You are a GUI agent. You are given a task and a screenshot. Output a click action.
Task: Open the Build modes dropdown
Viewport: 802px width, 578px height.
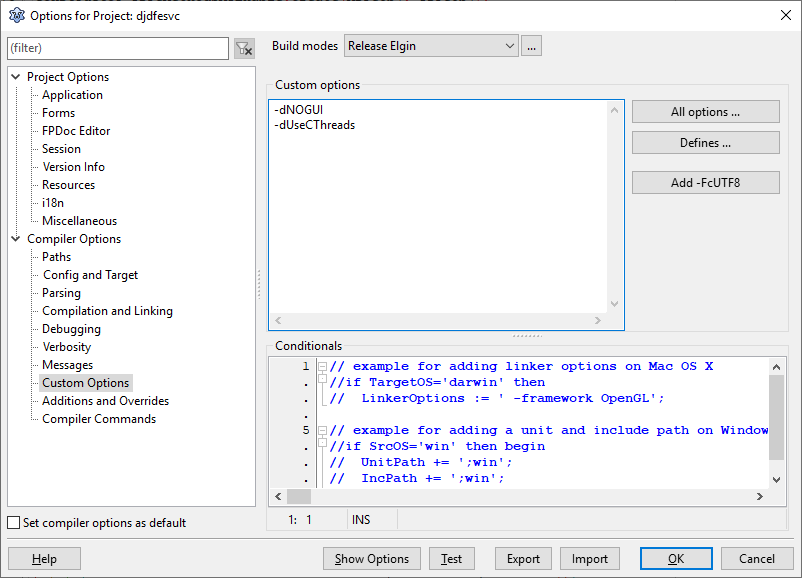[431, 46]
